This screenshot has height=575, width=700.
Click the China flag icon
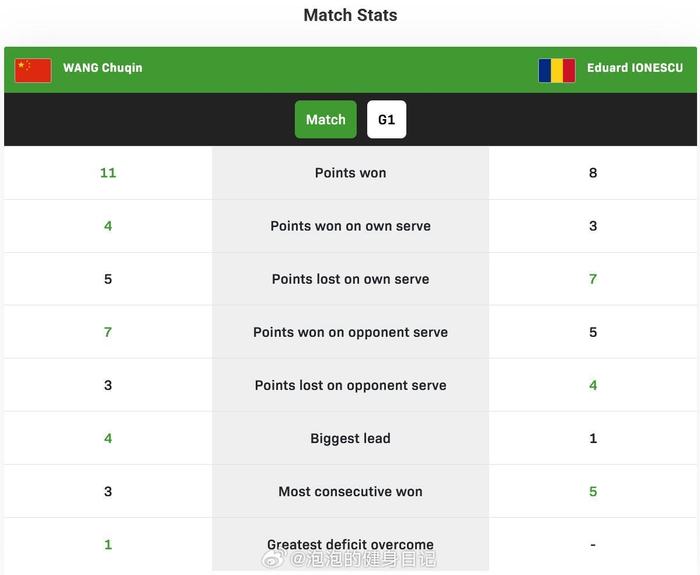(33, 70)
